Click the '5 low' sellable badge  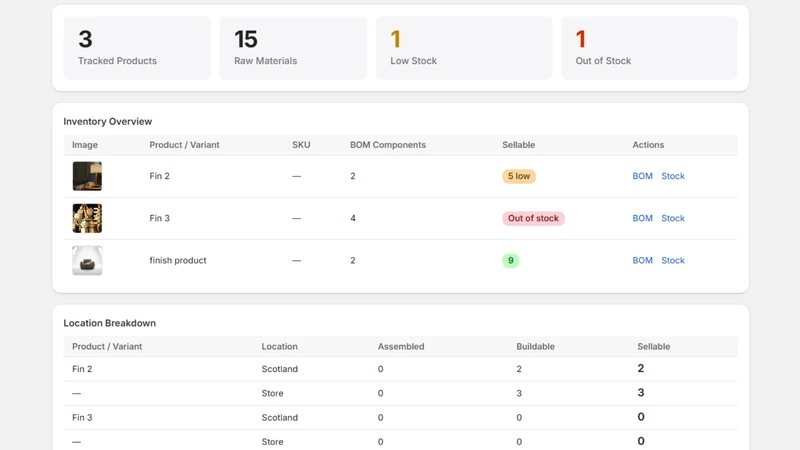click(x=519, y=176)
